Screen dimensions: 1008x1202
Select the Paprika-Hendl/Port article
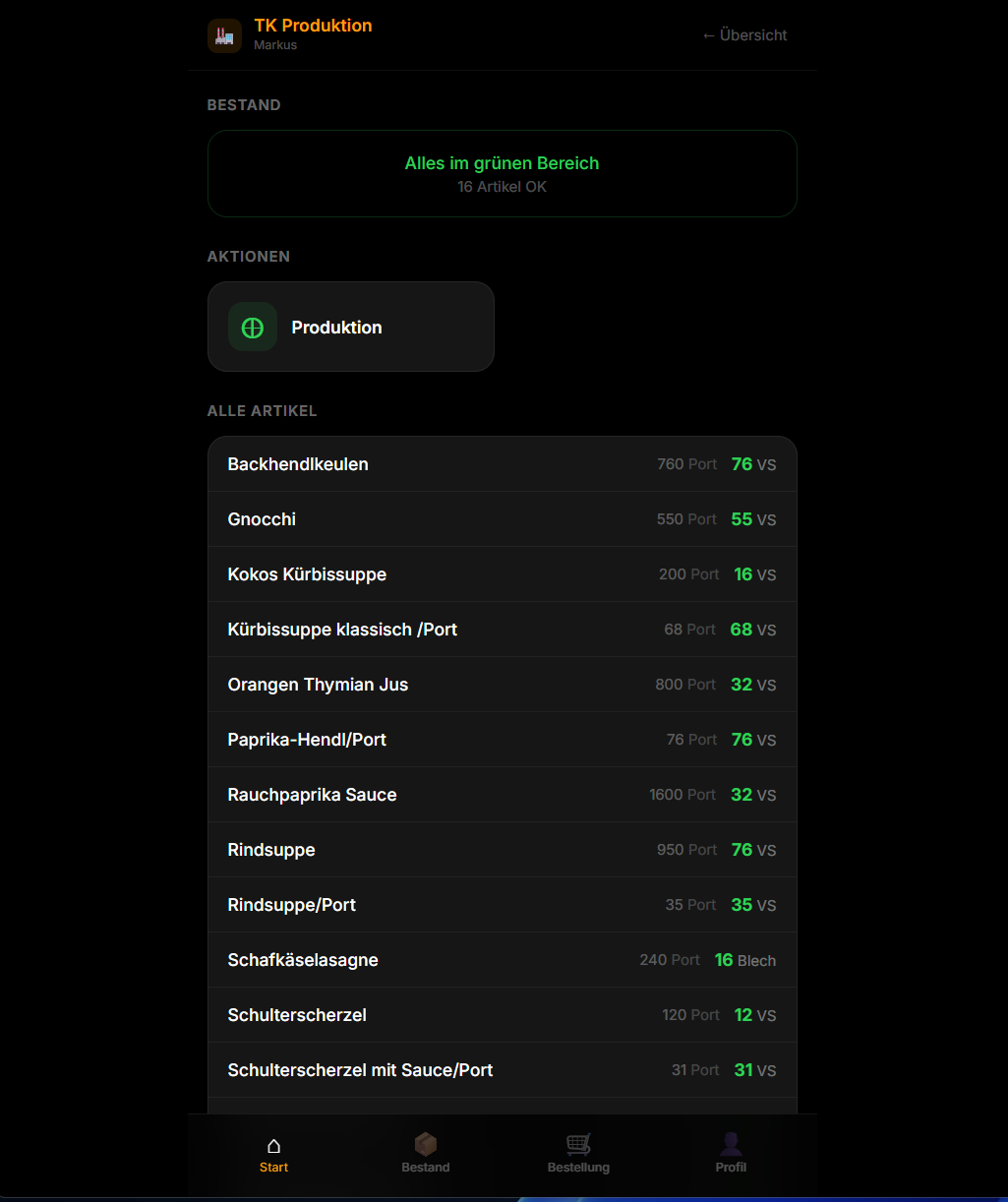pos(502,740)
